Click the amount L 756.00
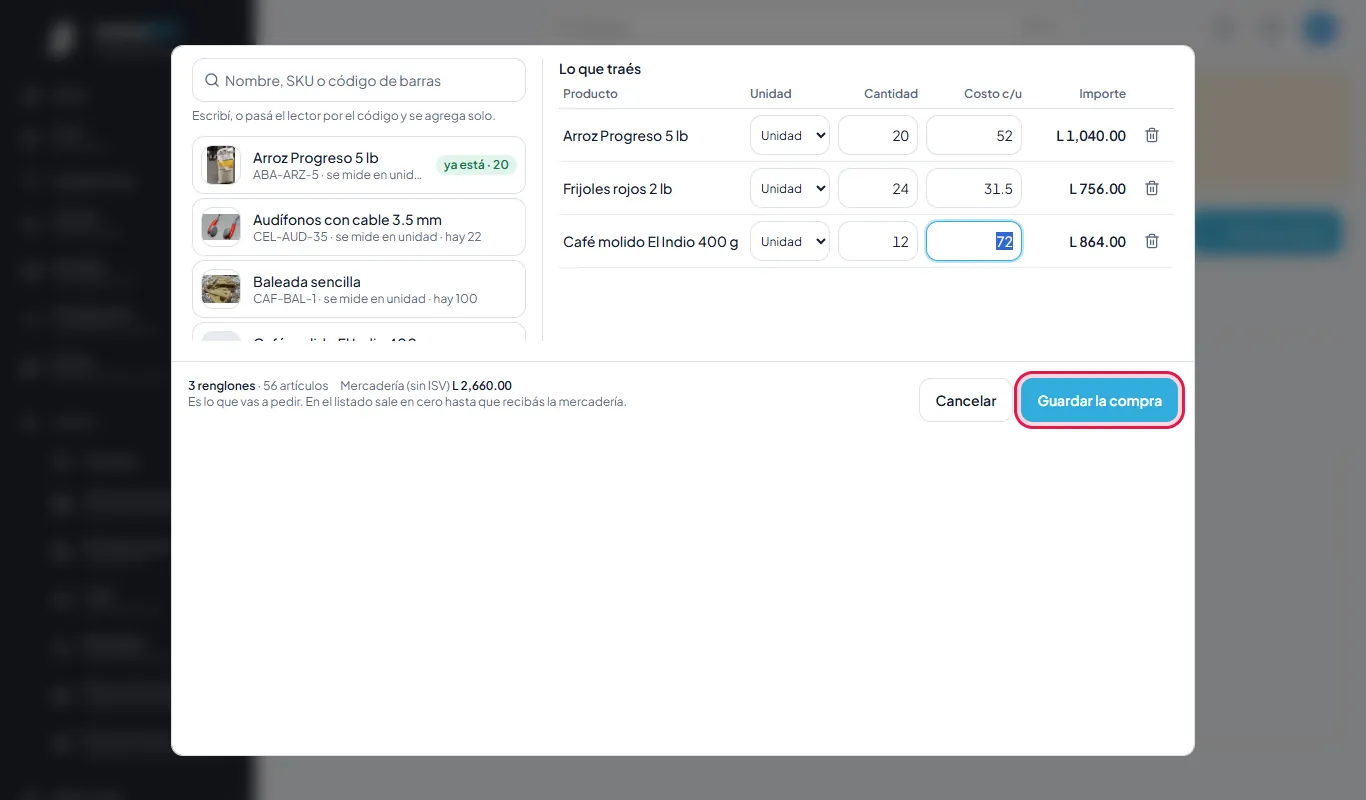The height and width of the screenshot is (800, 1366). (x=1097, y=188)
